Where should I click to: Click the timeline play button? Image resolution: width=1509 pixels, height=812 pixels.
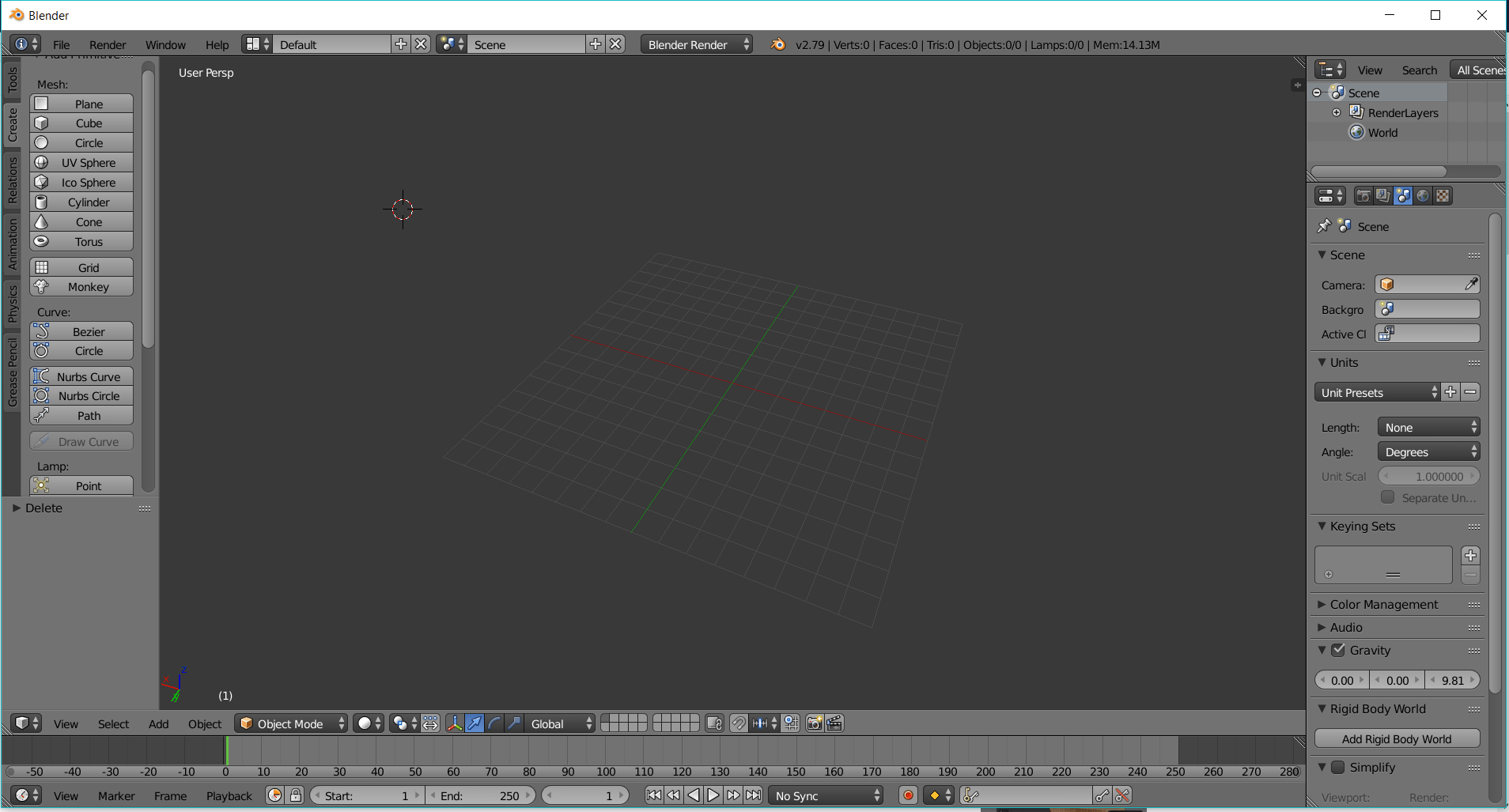coord(713,795)
